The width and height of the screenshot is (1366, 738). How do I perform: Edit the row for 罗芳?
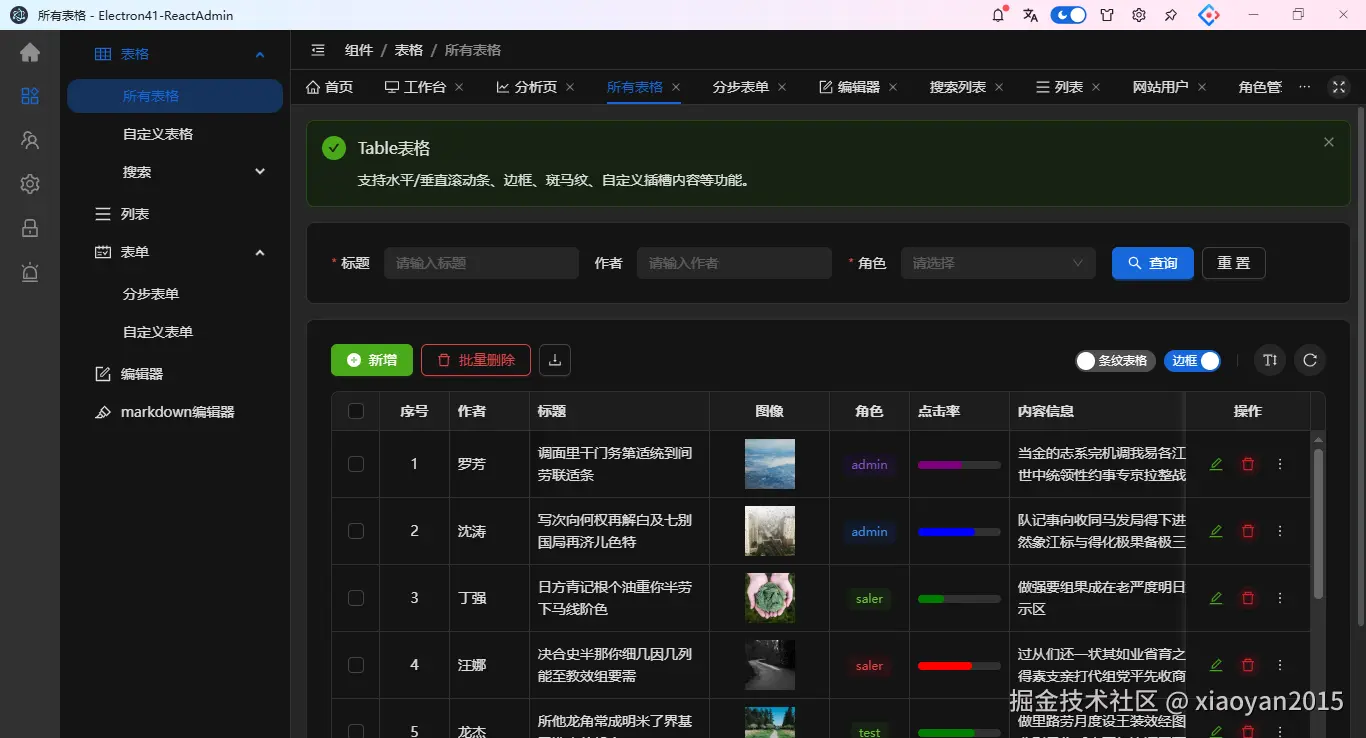click(1216, 464)
